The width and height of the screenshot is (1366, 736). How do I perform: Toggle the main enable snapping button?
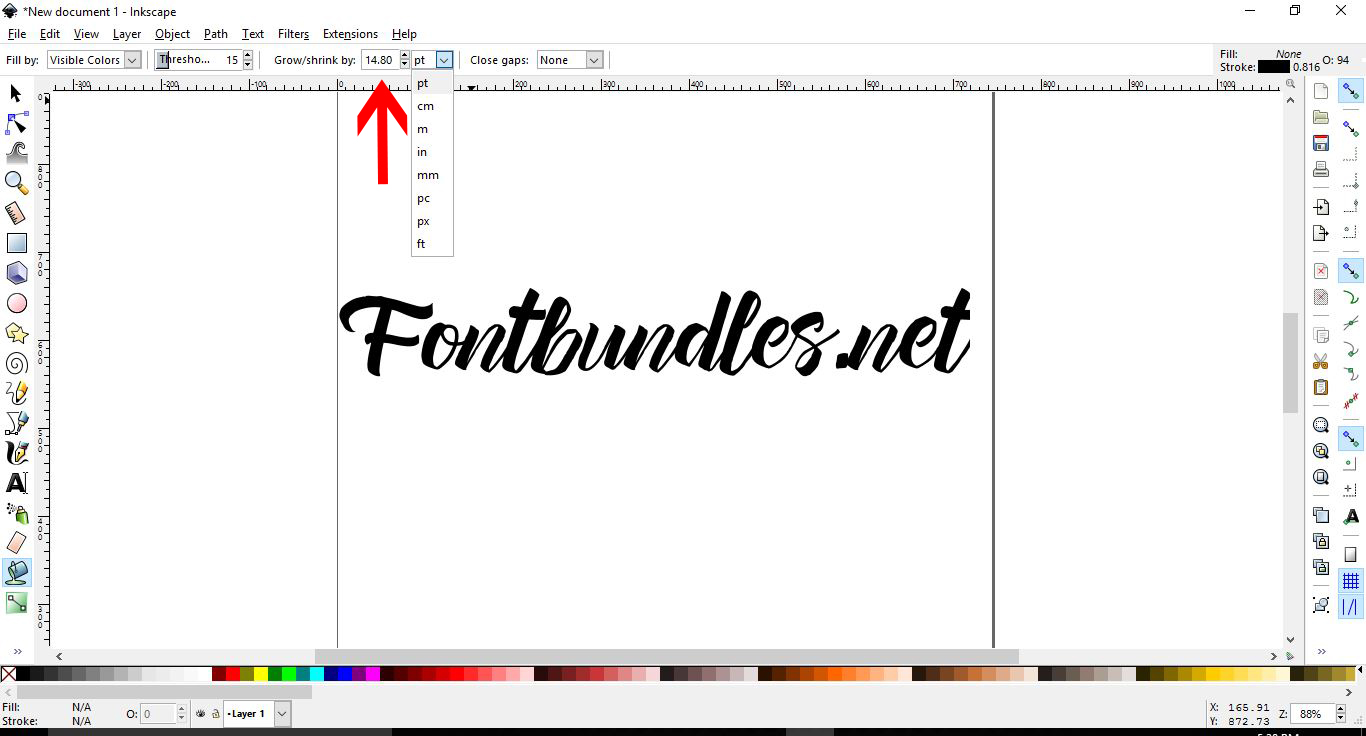click(1351, 91)
